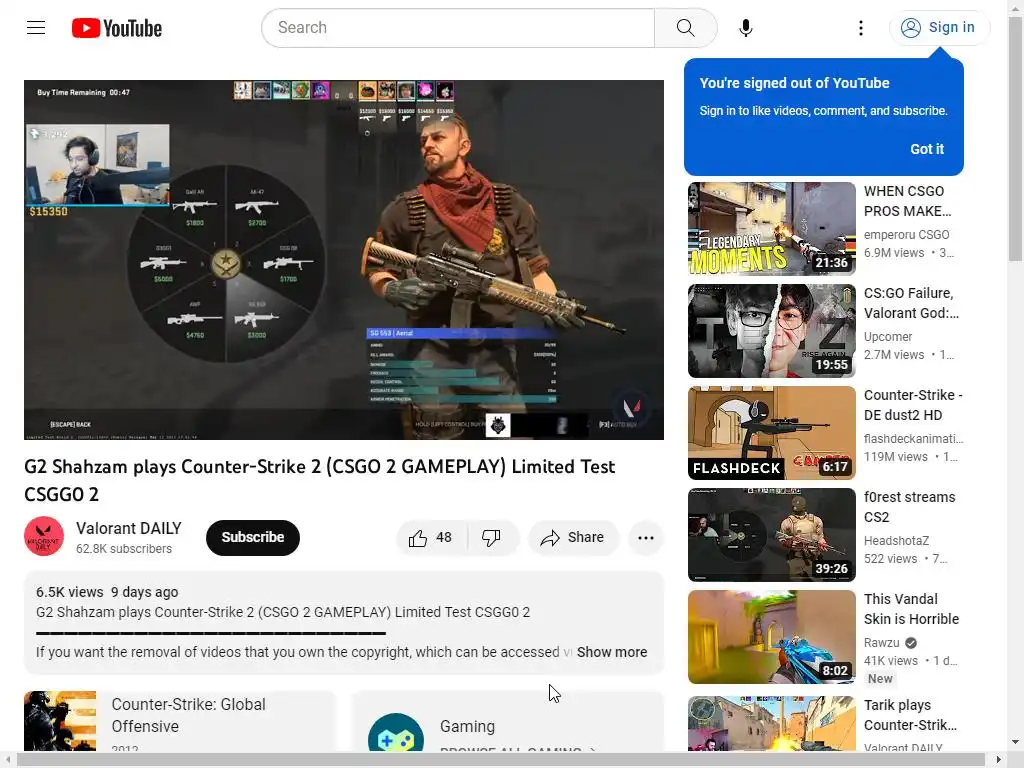The width and height of the screenshot is (1024, 768).
Task: Dismiss signed-out notice with Got it
Action: click(927, 149)
